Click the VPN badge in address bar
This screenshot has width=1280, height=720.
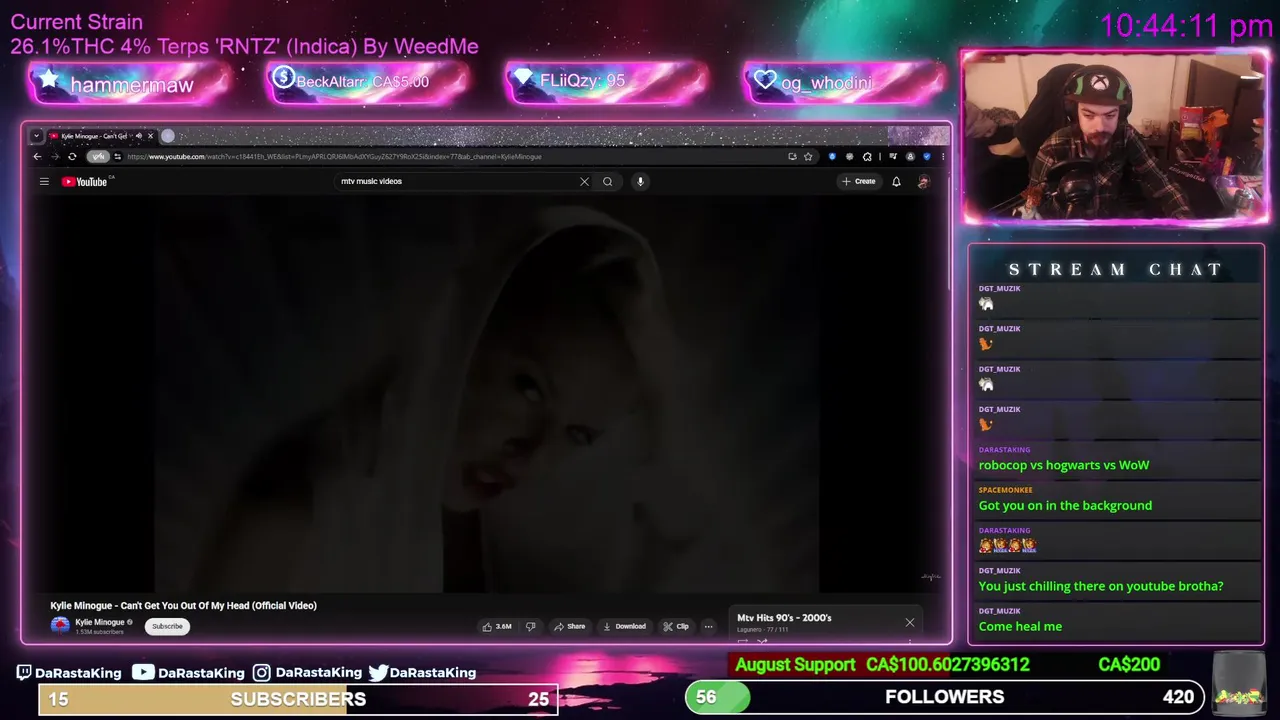(x=98, y=157)
